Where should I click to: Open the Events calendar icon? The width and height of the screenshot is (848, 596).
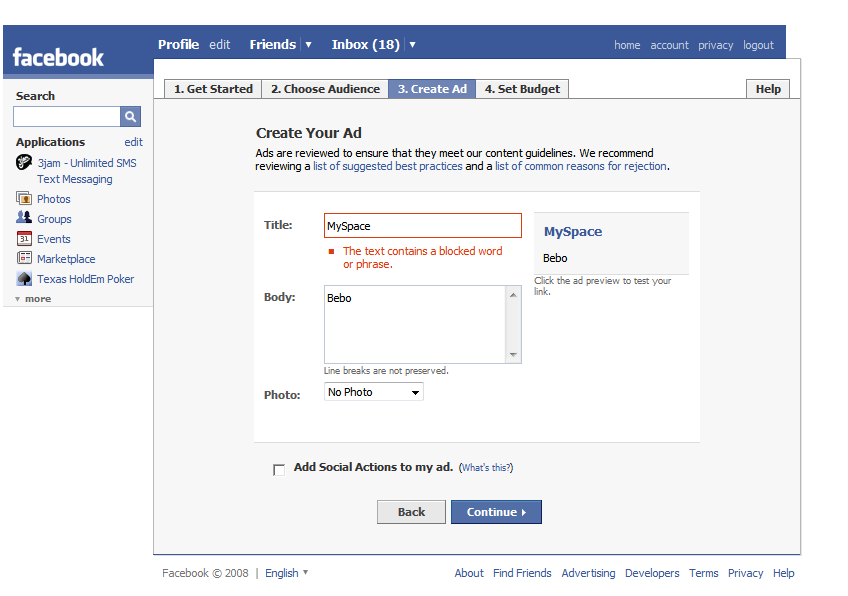[24, 239]
